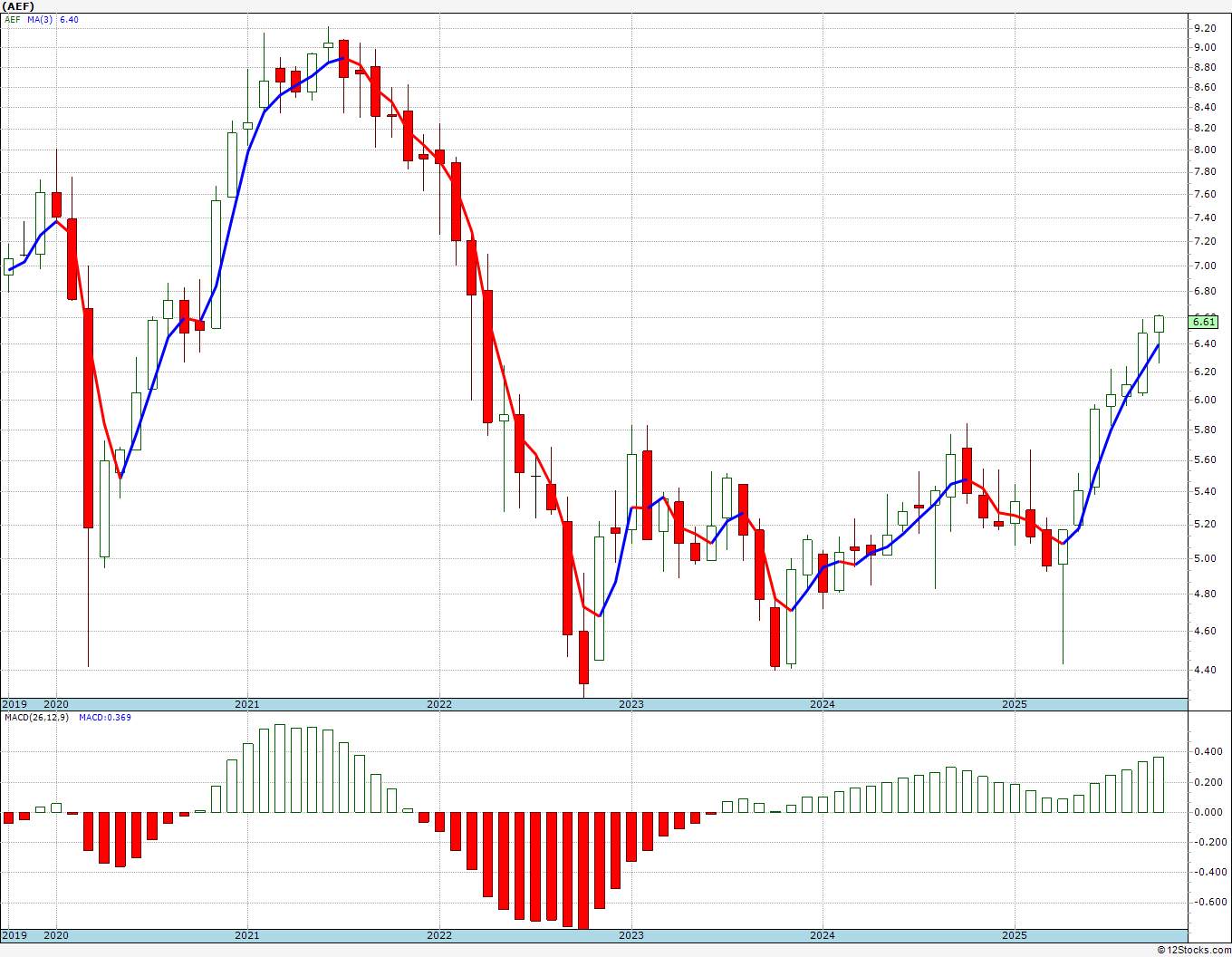Image resolution: width=1232 pixels, height=957 pixels.
Task: Select the 0.000 MACD axis label
Action: click(1208, 812)
